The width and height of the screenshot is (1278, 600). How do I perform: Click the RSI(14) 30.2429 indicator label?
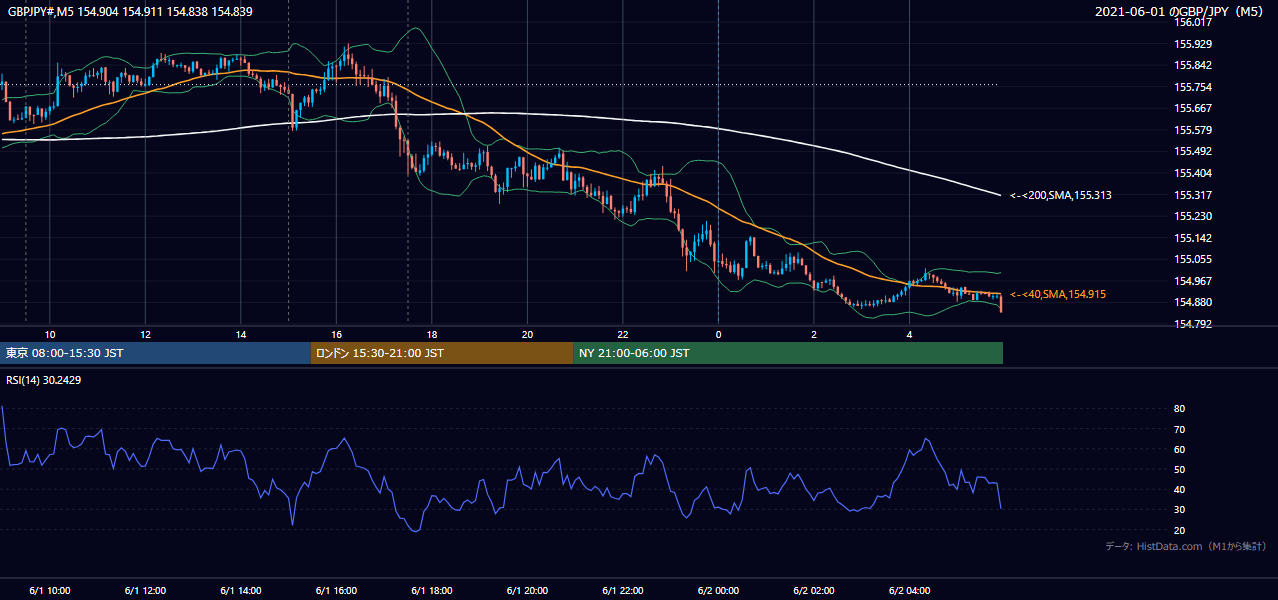tap(46, 379)
